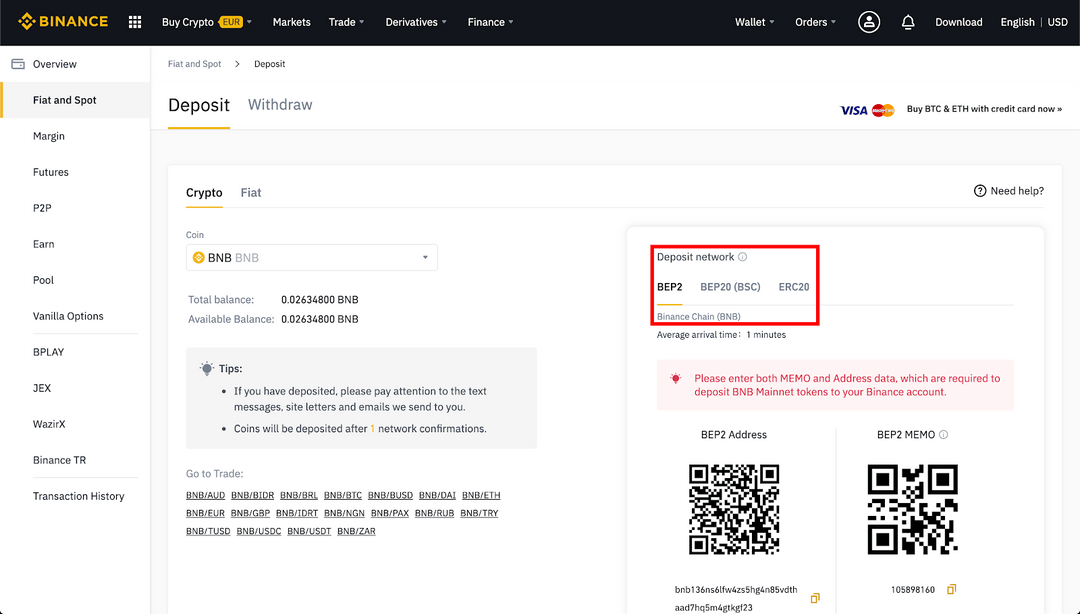
Task: Select the BEP20 (BSC) network option
Action: (x=730, y=287)
